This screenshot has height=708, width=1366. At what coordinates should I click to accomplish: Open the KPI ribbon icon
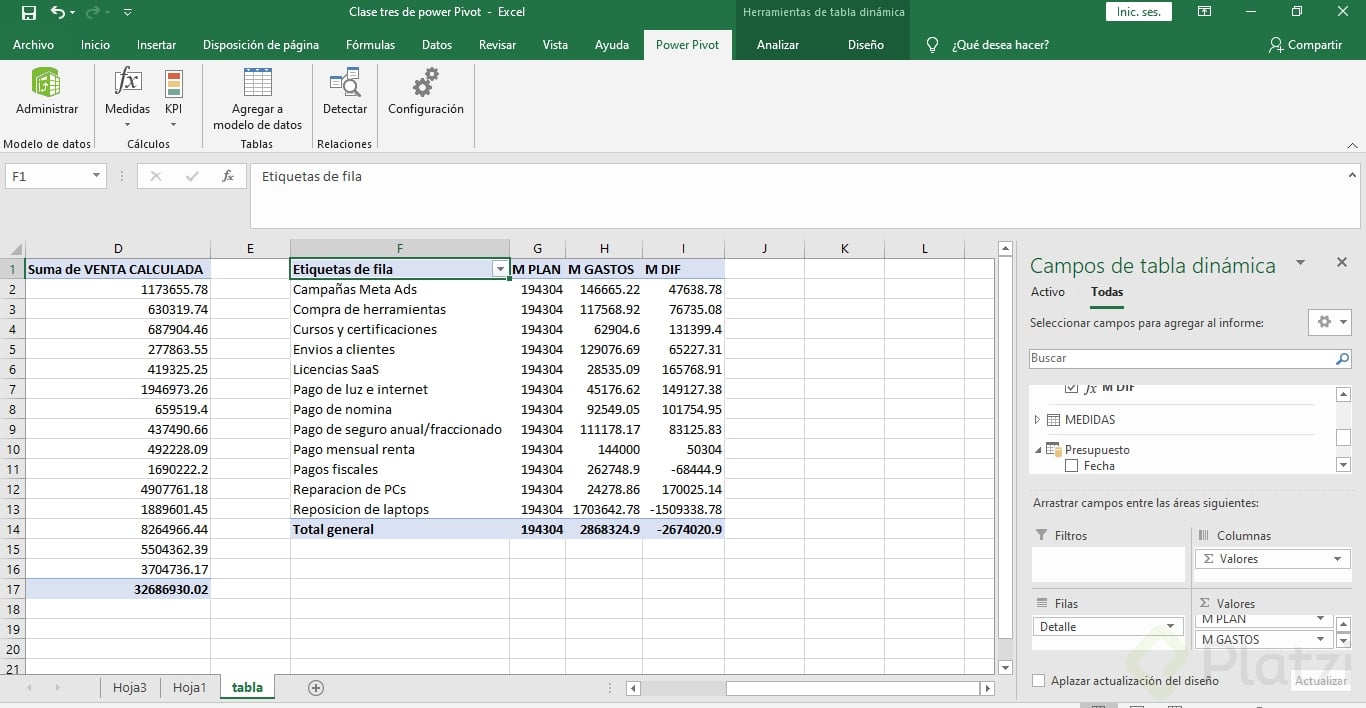173,97
